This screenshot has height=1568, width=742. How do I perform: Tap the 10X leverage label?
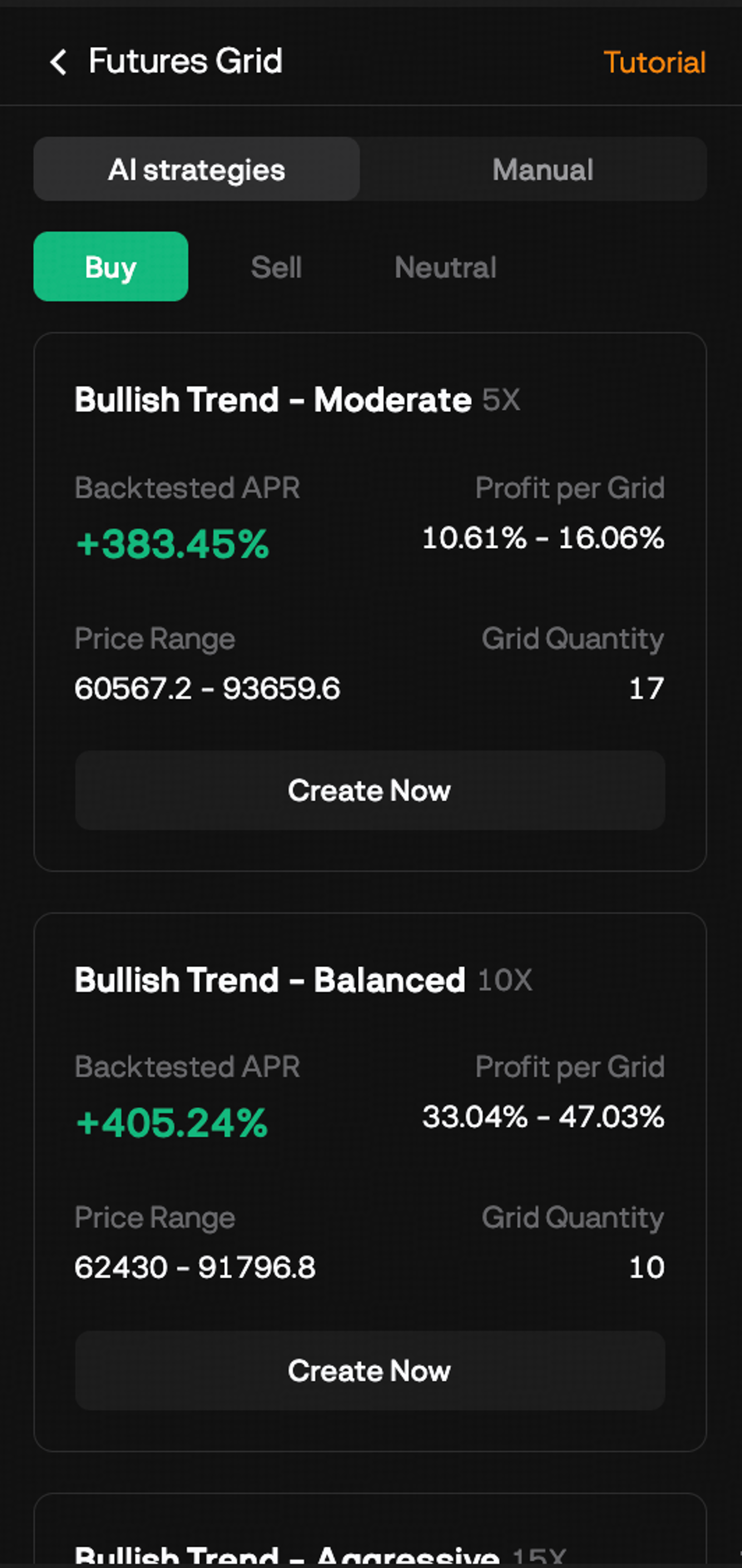505,981
